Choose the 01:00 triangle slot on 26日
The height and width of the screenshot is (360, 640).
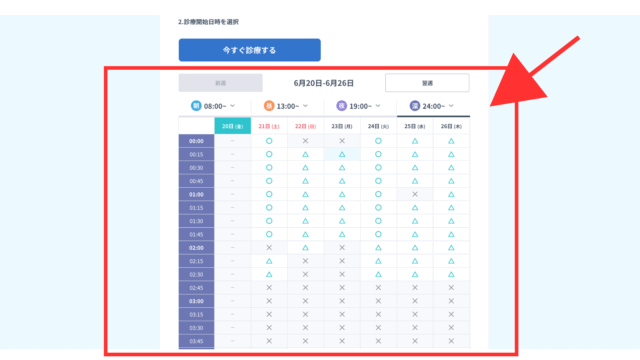451,194
